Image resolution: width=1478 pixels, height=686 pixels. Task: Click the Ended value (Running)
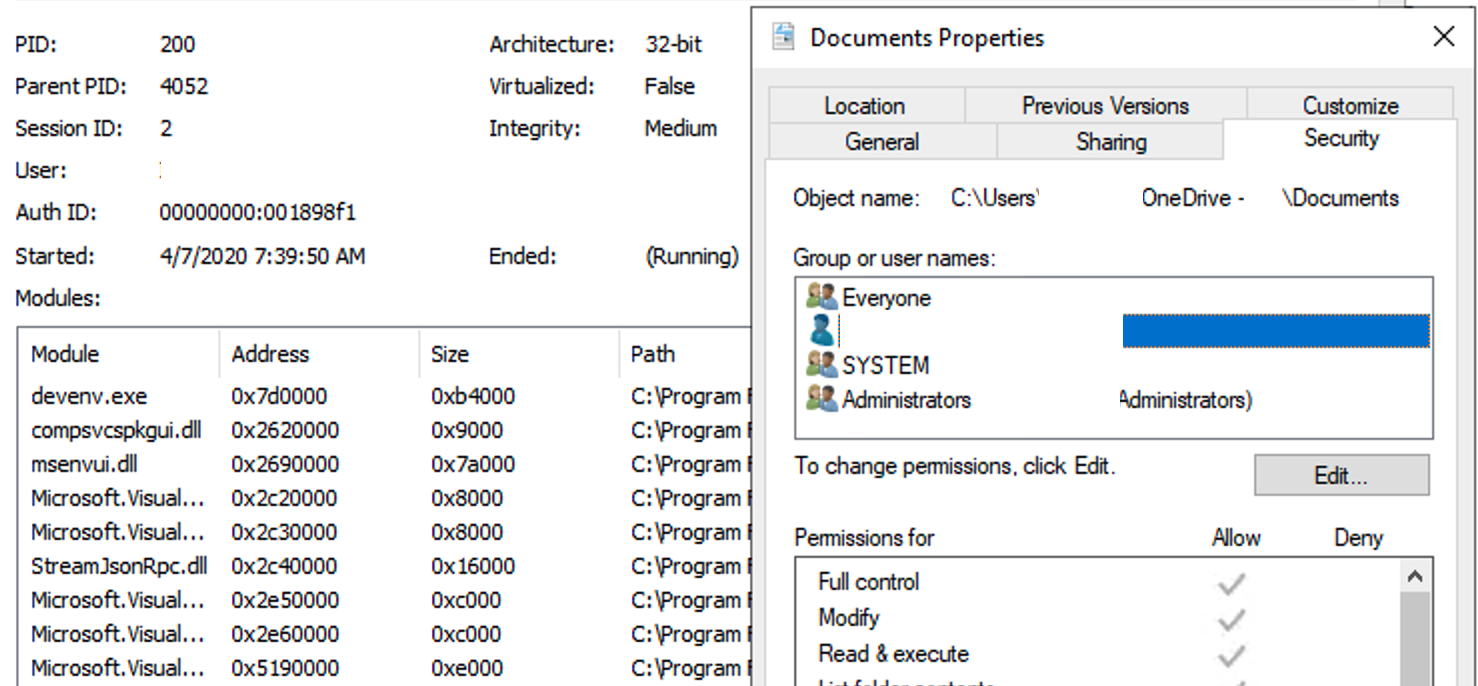692,256
